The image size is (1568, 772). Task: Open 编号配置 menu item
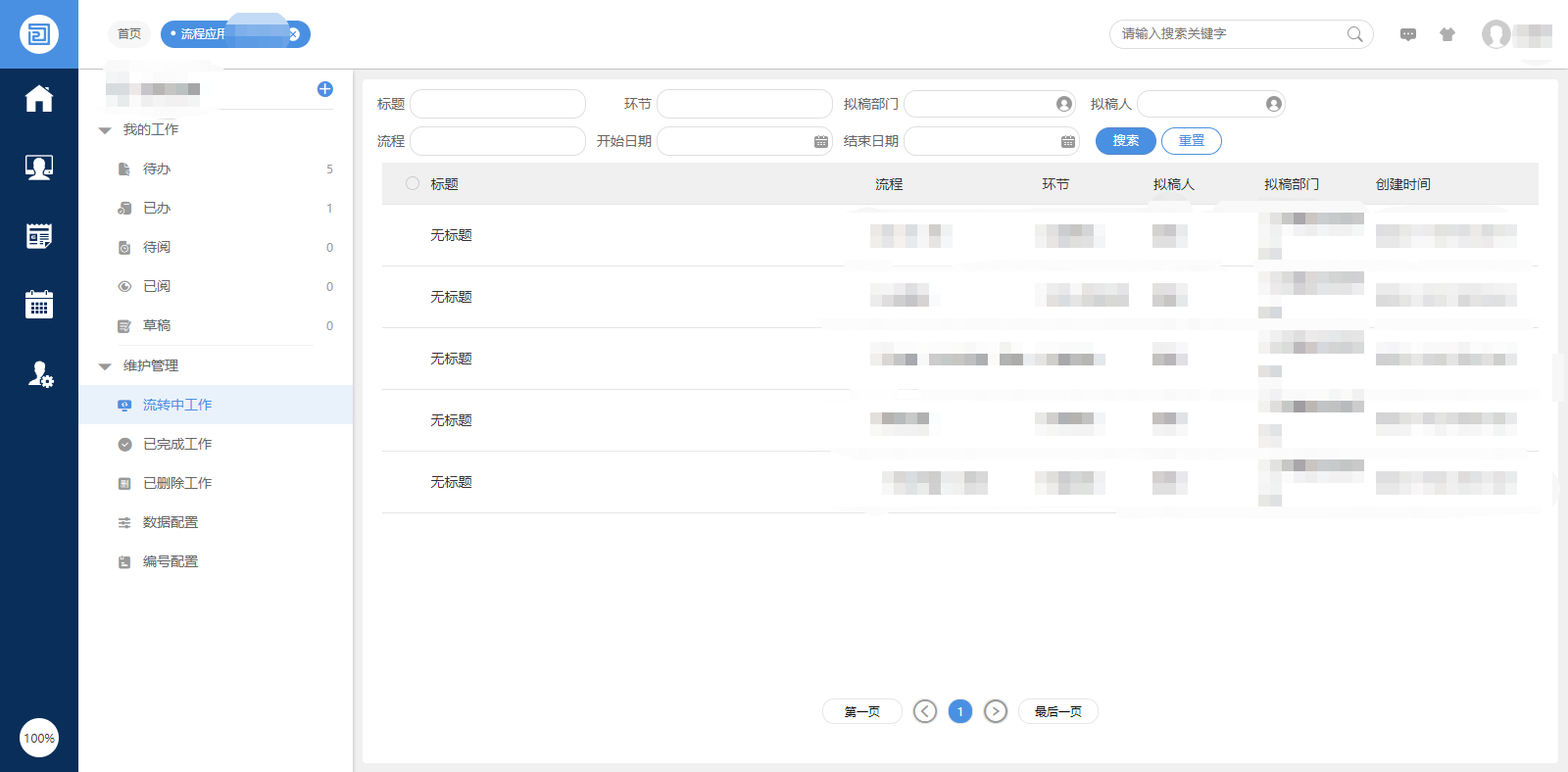(x=216, y=561)
